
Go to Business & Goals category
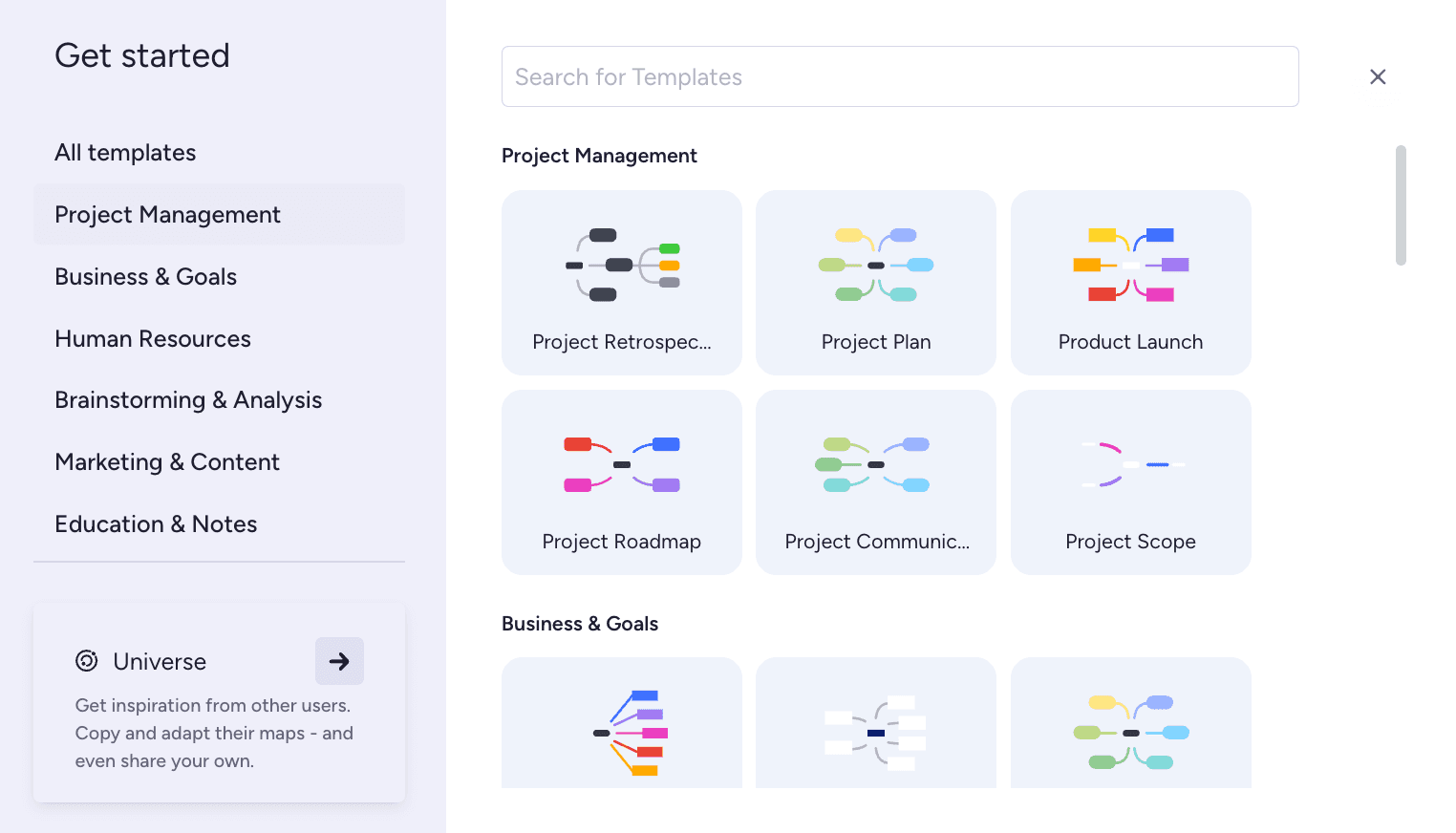[145, 277]
